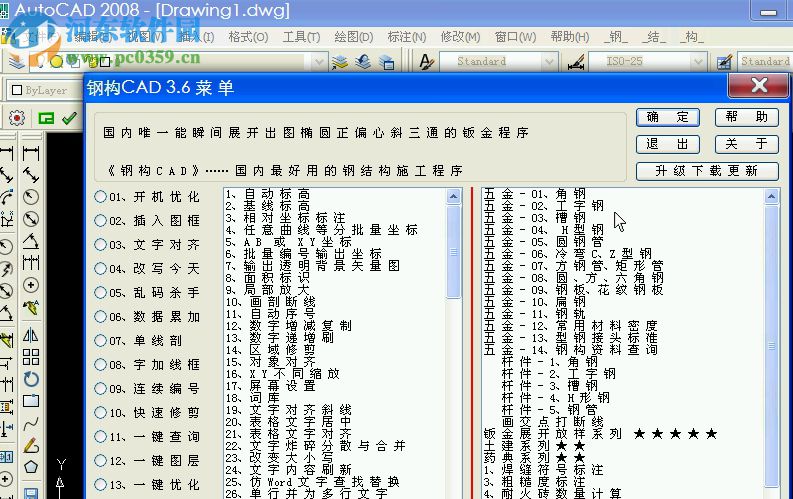This screenshot has height=499, width=793.
Task: Click the 退出 button
Action: (x=668, y=144)
